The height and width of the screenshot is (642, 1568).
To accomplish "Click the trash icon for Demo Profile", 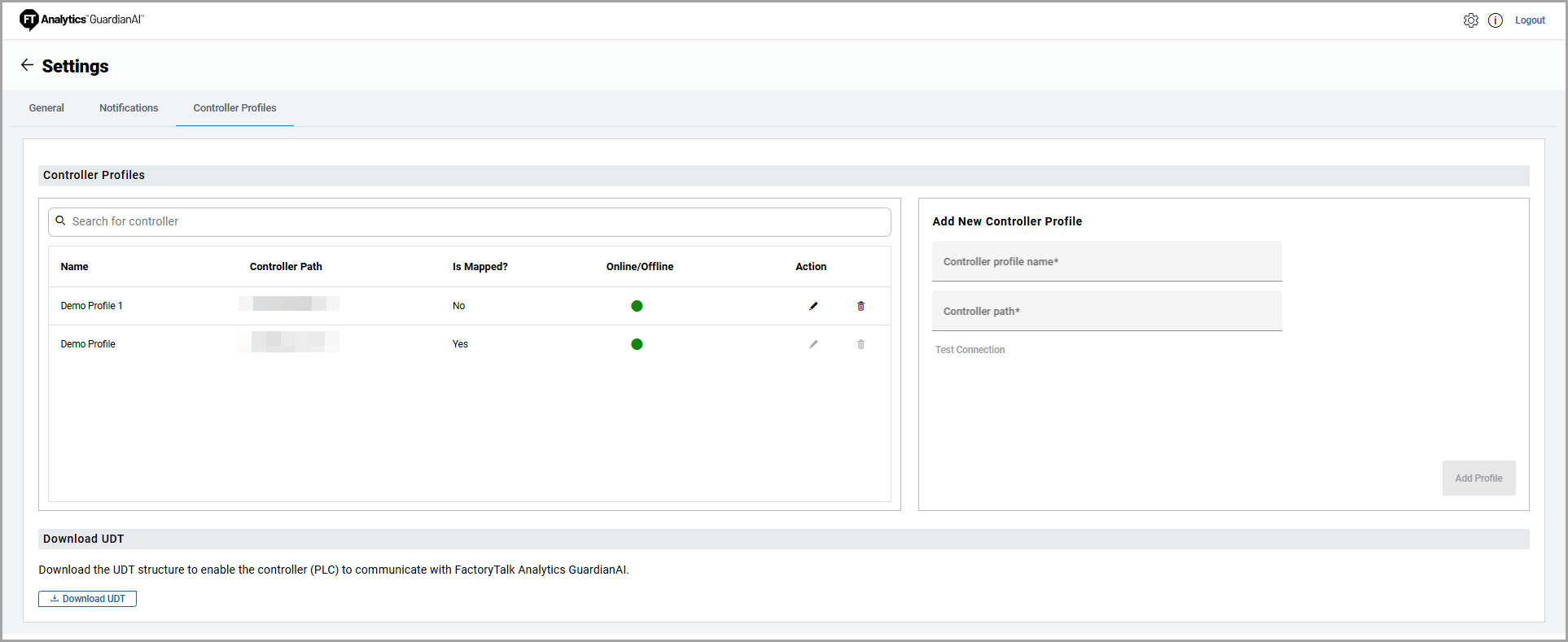I will [x=861, y=344].
